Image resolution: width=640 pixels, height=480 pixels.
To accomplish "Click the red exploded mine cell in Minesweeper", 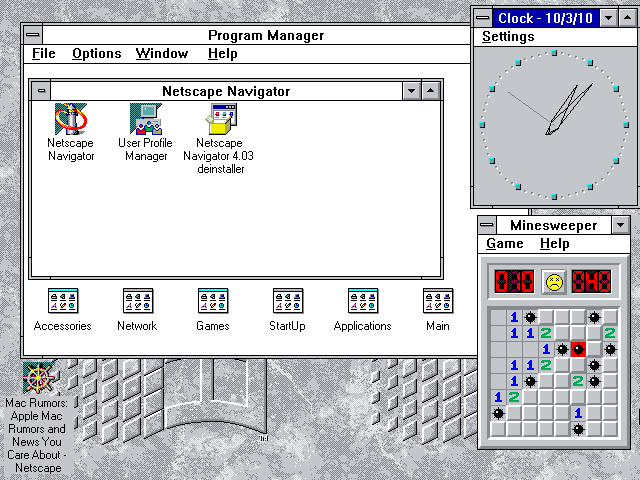I will 578,349.
